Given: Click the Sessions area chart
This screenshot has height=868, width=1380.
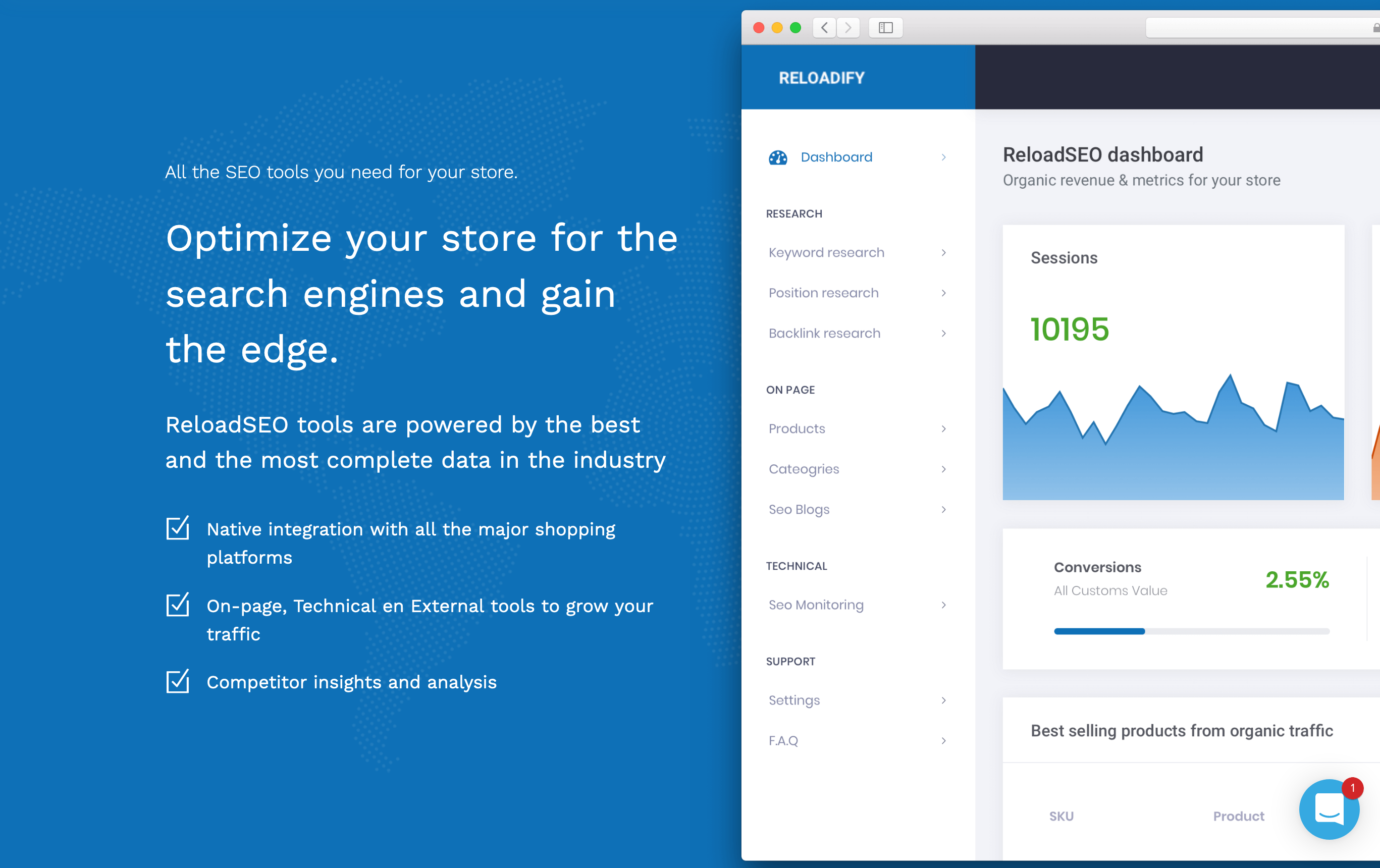Looking at the screenshot, I should tap(1173, 437).
